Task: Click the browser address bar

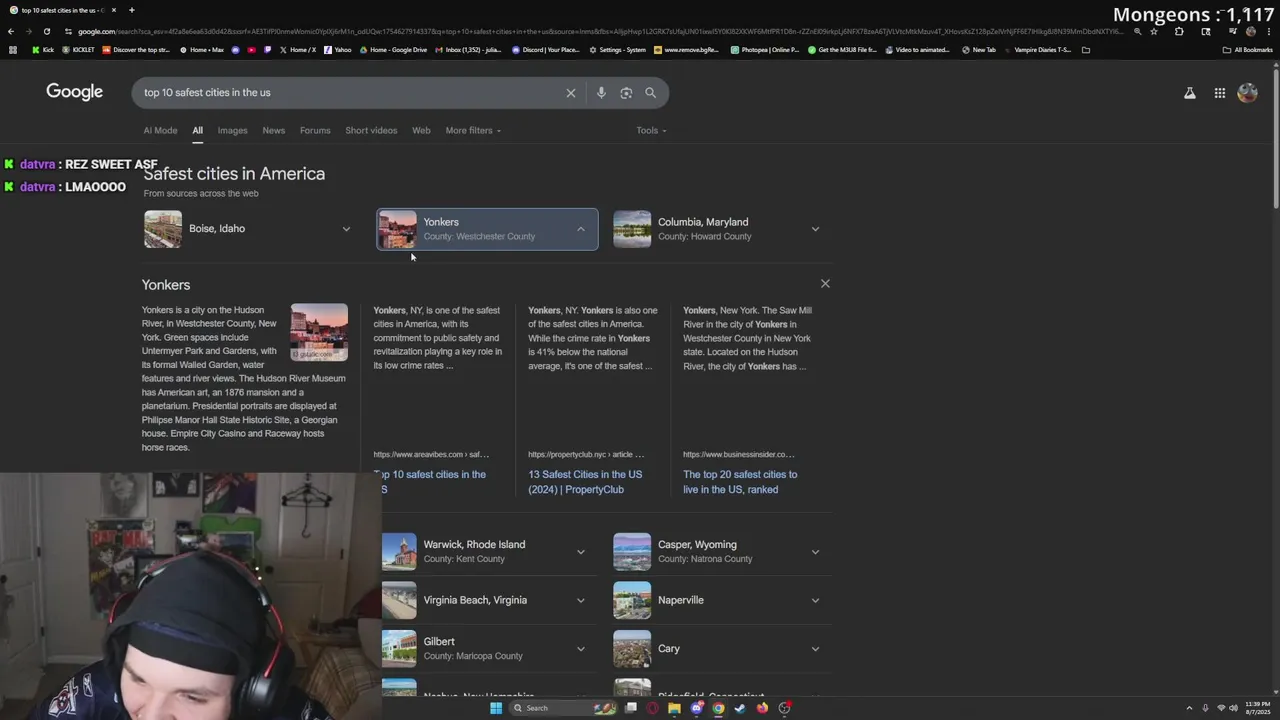Action: click(x=600, y=31)
